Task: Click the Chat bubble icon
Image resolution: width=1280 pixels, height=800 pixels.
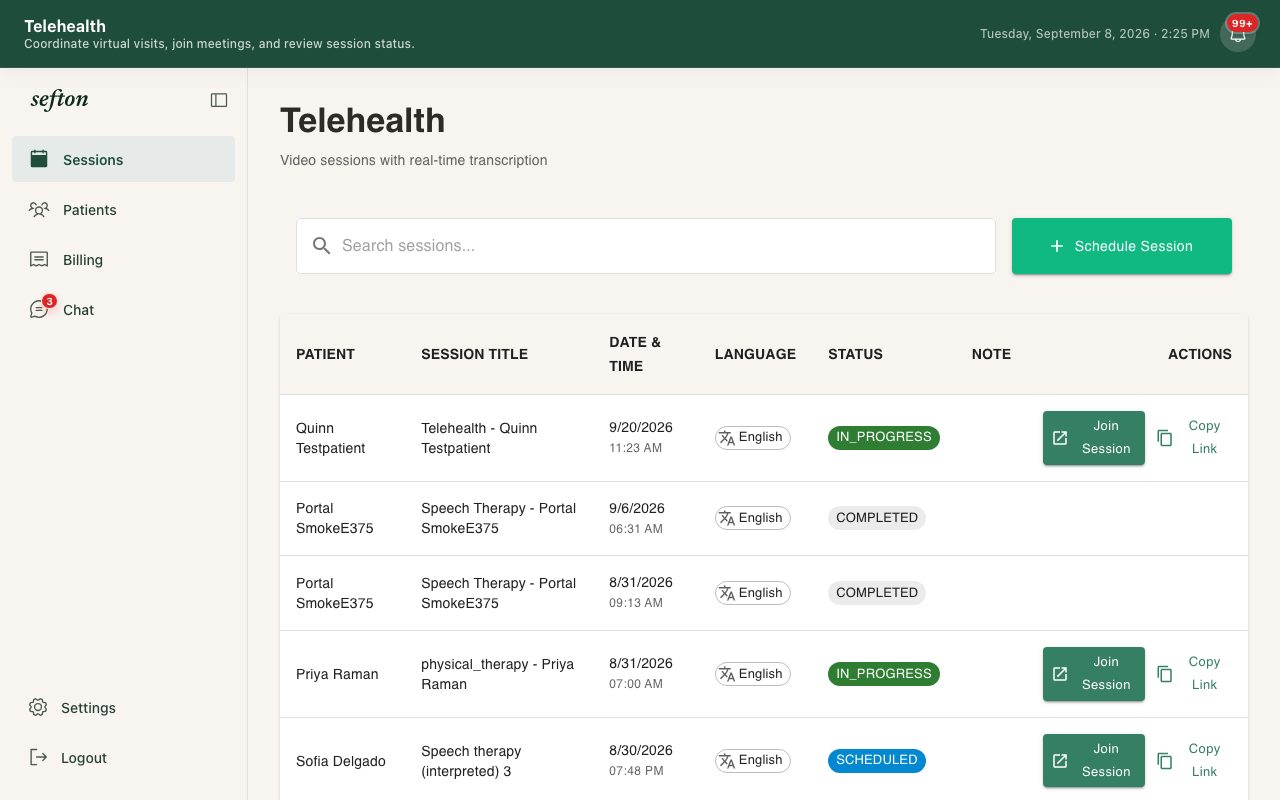Action: pos(39,309)
